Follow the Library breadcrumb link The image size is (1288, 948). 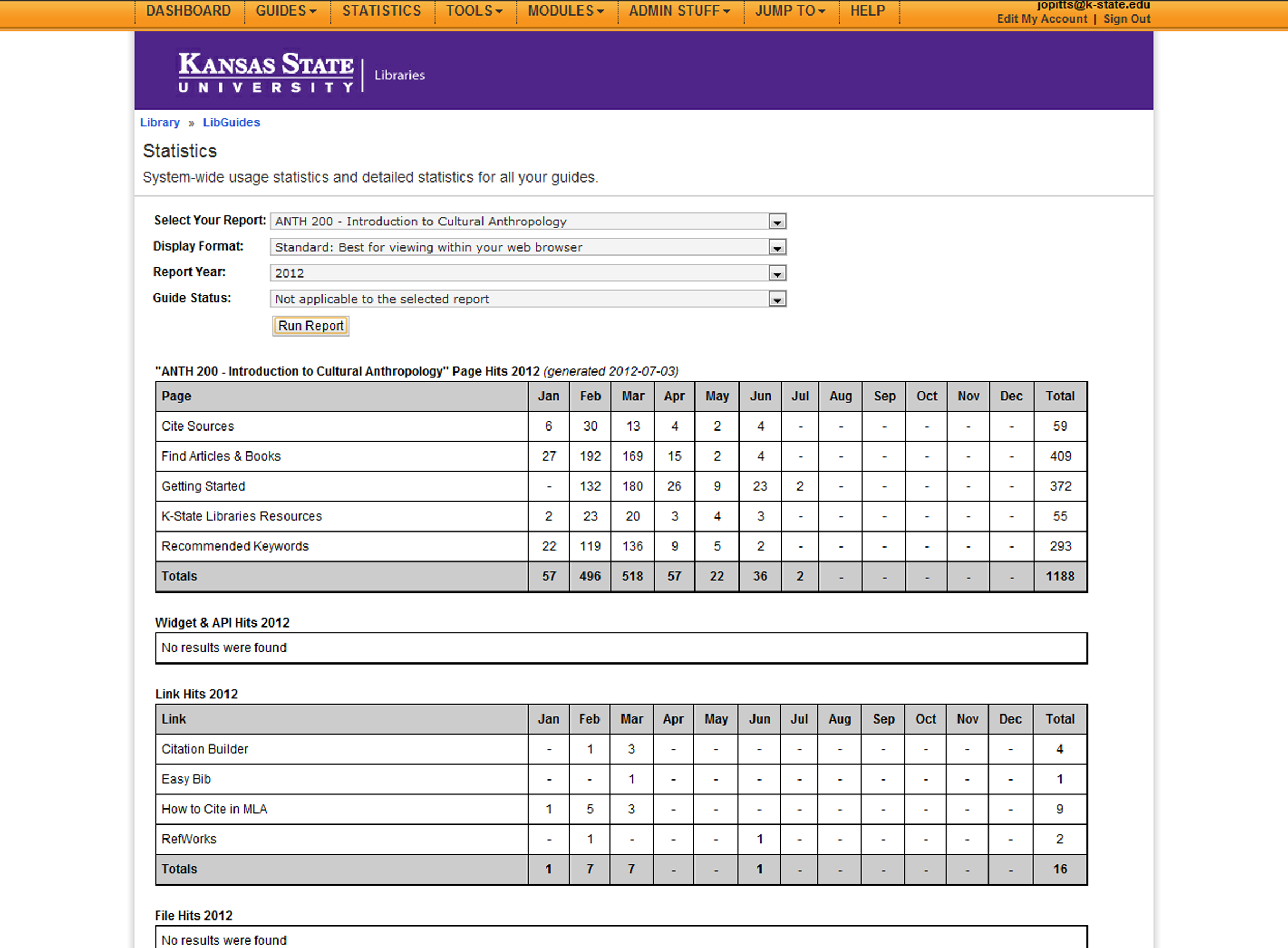click(x=160, y=122)
